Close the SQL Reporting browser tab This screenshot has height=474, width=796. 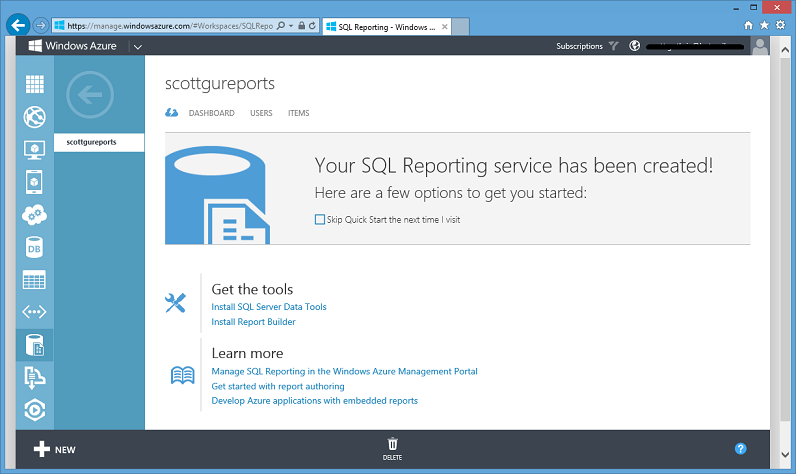point(445,27)
